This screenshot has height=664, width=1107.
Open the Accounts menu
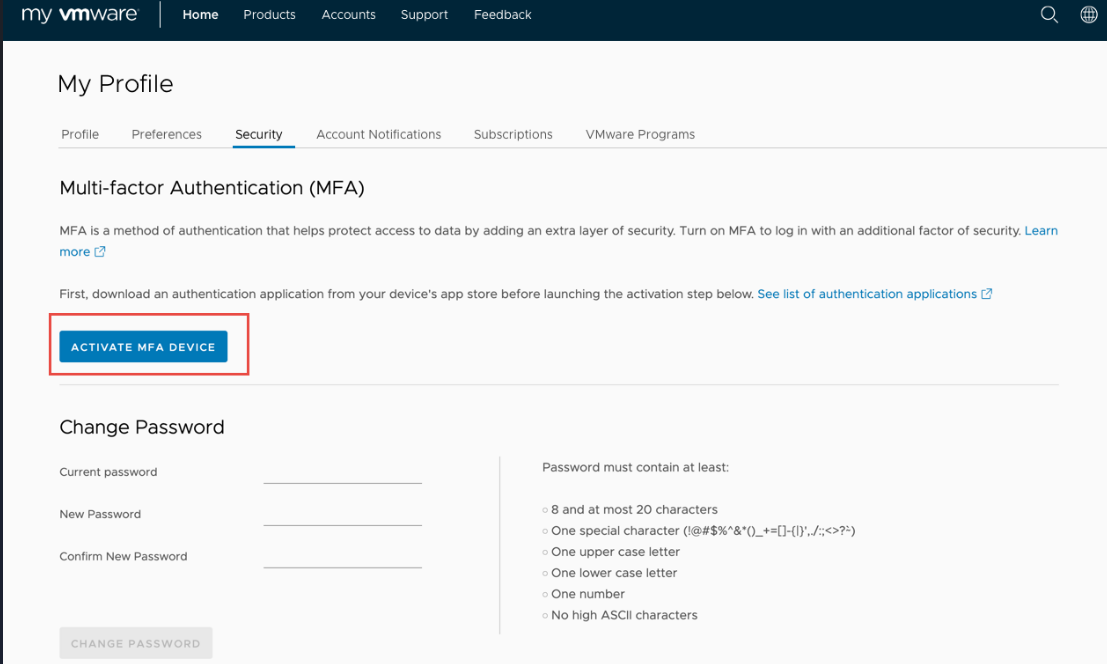click(x=348, y=15)
